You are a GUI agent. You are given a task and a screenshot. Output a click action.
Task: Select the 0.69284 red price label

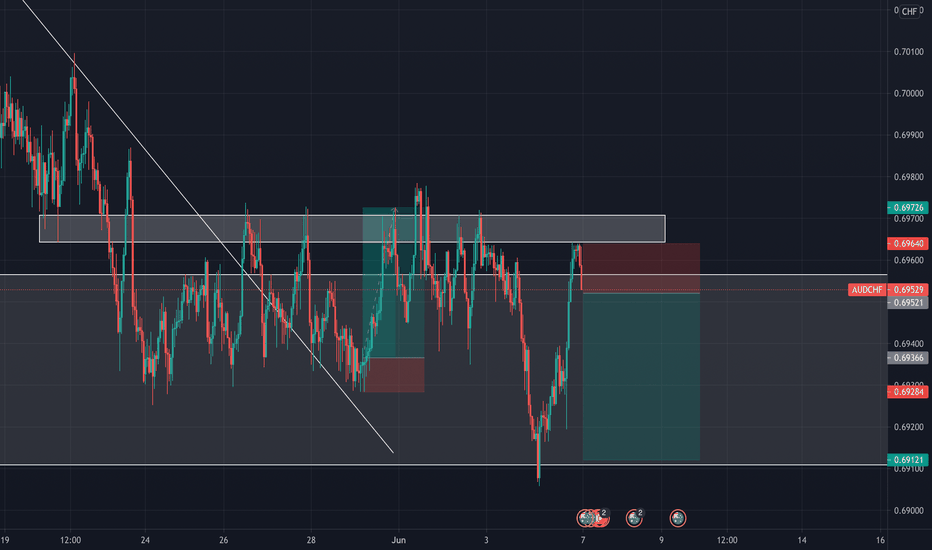(x=908, y=391)
